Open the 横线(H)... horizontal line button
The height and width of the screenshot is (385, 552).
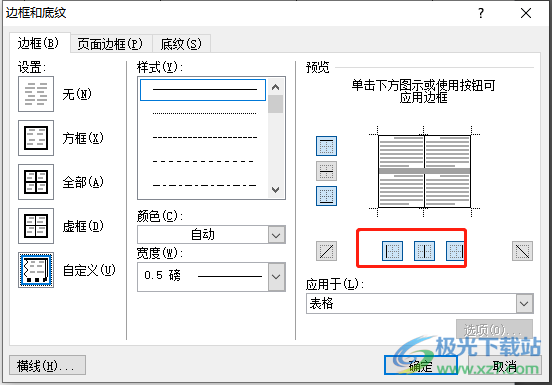47,365
